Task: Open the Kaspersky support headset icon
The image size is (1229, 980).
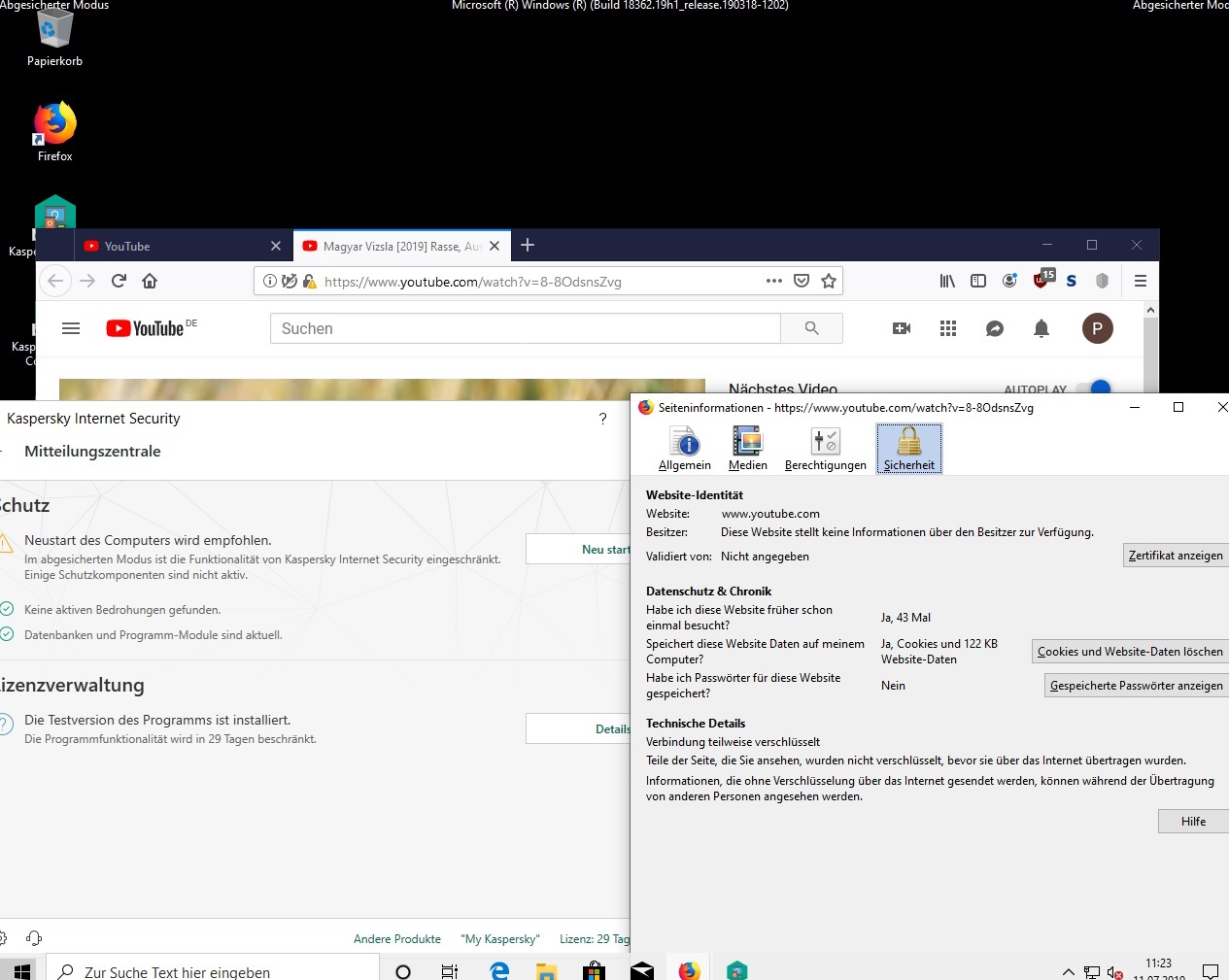Action: pyautogui.click(x=34, y=938)
